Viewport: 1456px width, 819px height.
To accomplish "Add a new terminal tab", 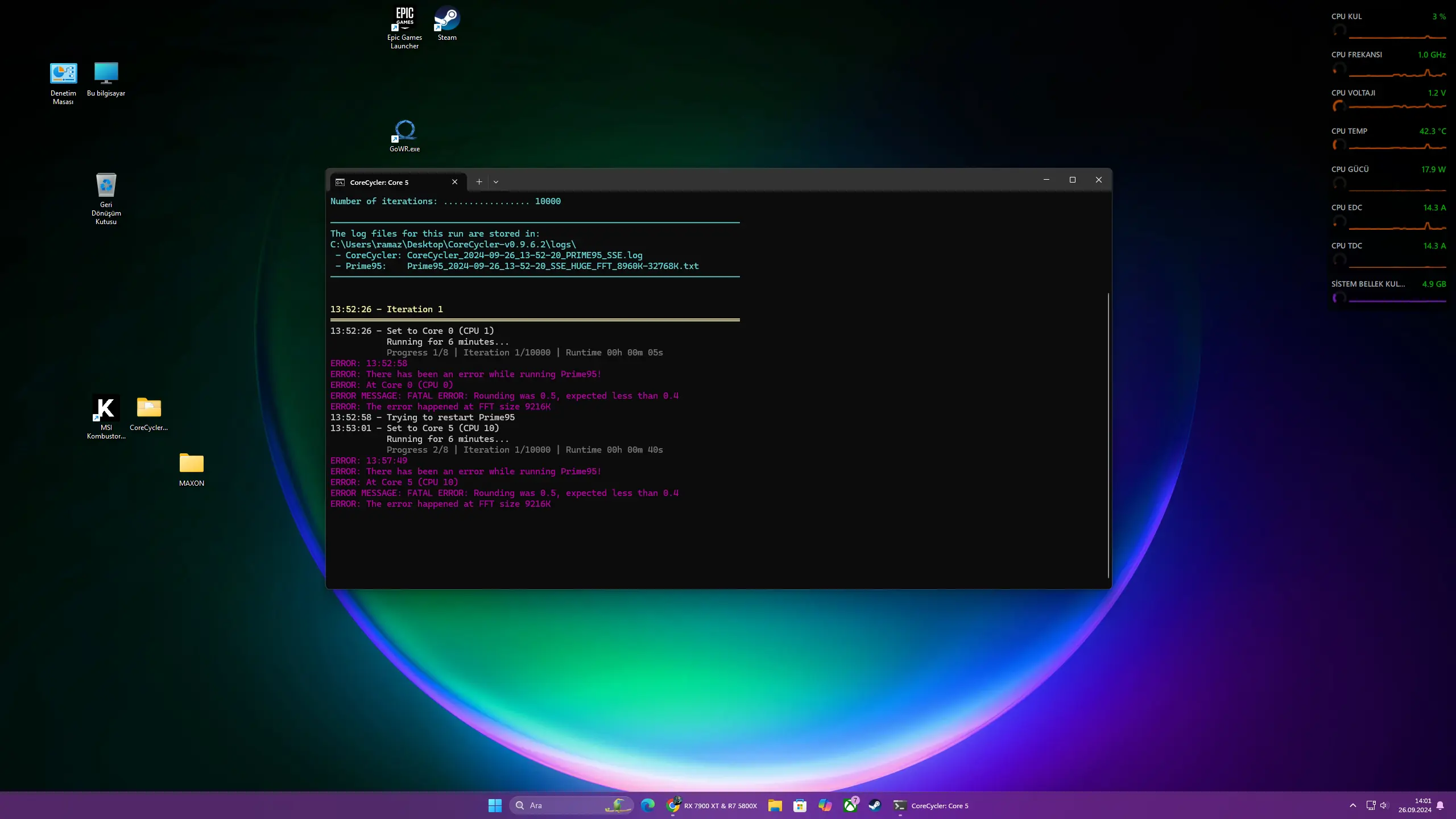I will coord(479,182).
